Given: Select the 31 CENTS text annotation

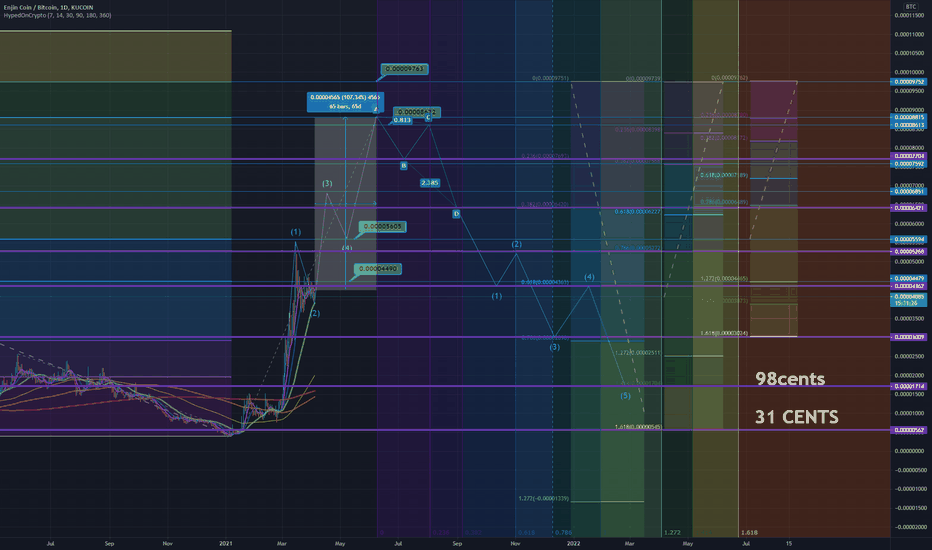Looking at the screenshot, I should click(x=796, y=417).
